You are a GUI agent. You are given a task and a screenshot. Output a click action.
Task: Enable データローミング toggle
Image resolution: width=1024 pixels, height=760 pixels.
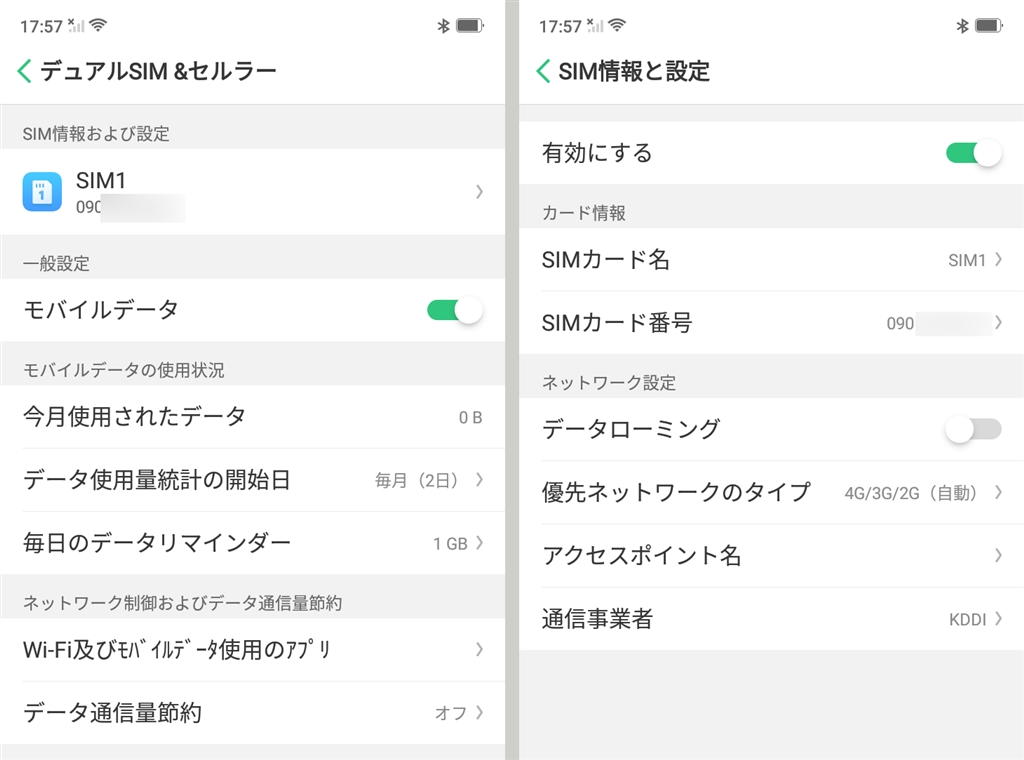[x=973, y=429]
